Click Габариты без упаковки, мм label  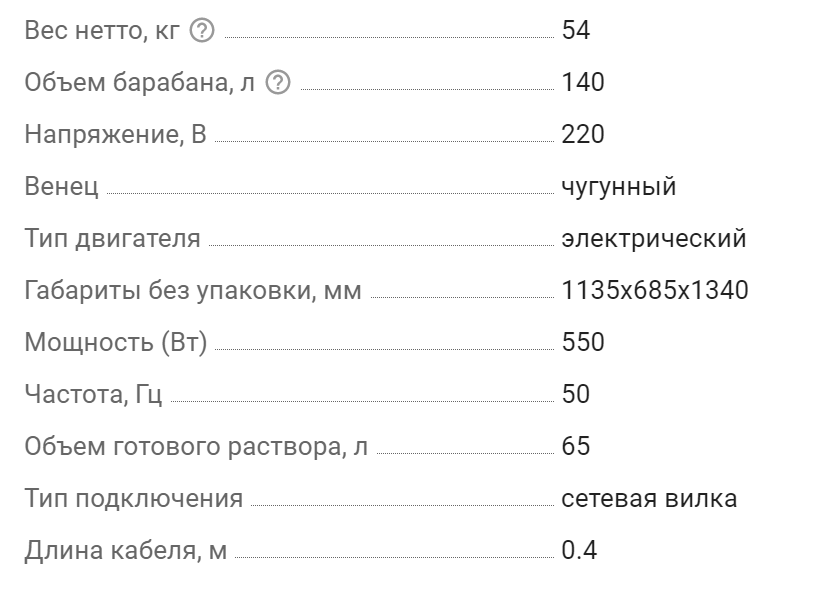[x=193, y=291]
